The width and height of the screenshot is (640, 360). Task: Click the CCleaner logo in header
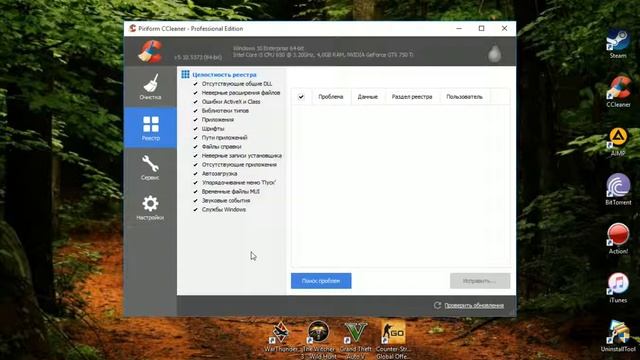150,51
